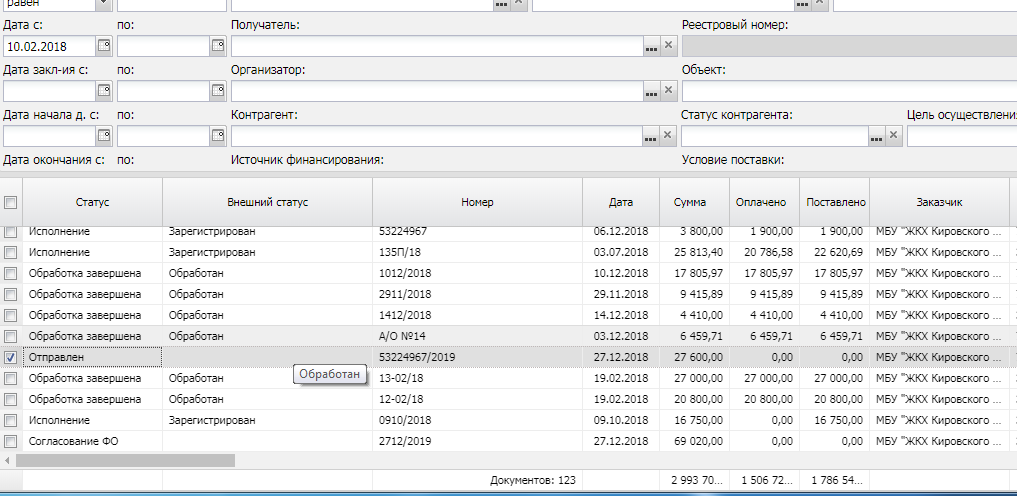Click the Организатор browse (…) button
The image size is (1017, 496).
(x=651, y=91)
